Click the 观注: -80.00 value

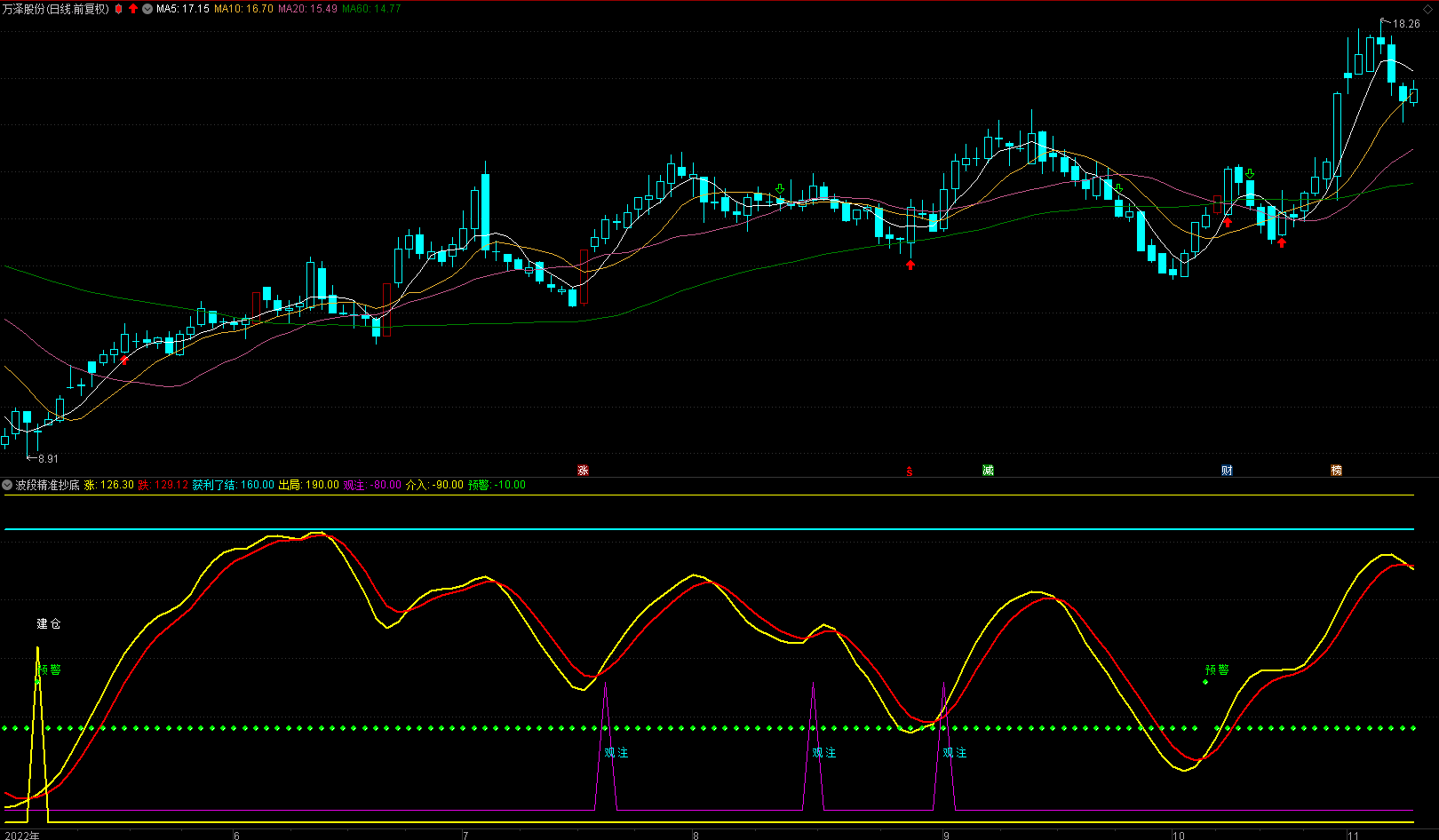[x=372, y=485]
